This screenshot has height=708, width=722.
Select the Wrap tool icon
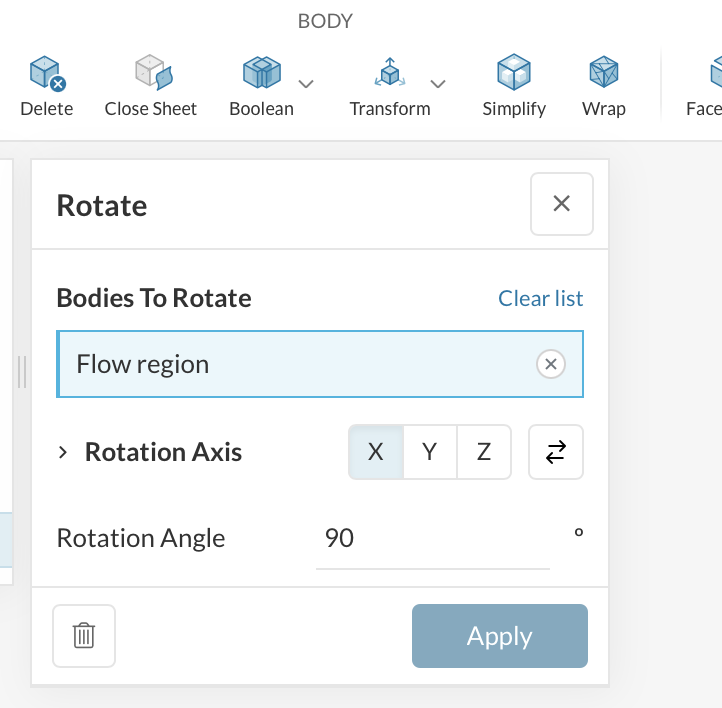603,74
